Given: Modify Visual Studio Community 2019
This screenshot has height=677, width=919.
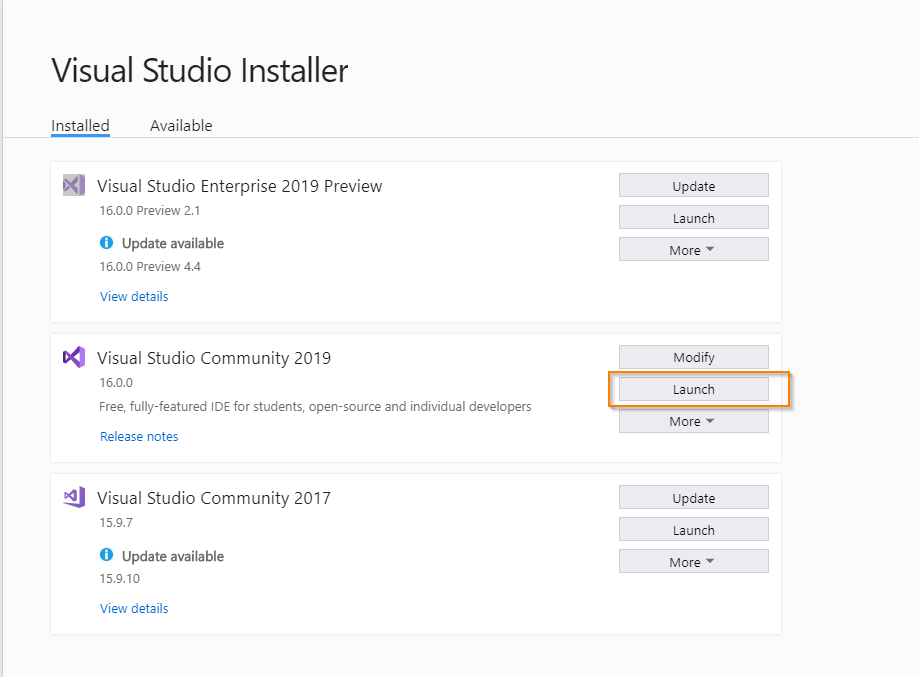Looking at the screenshot, I should [x=693, y=357].
